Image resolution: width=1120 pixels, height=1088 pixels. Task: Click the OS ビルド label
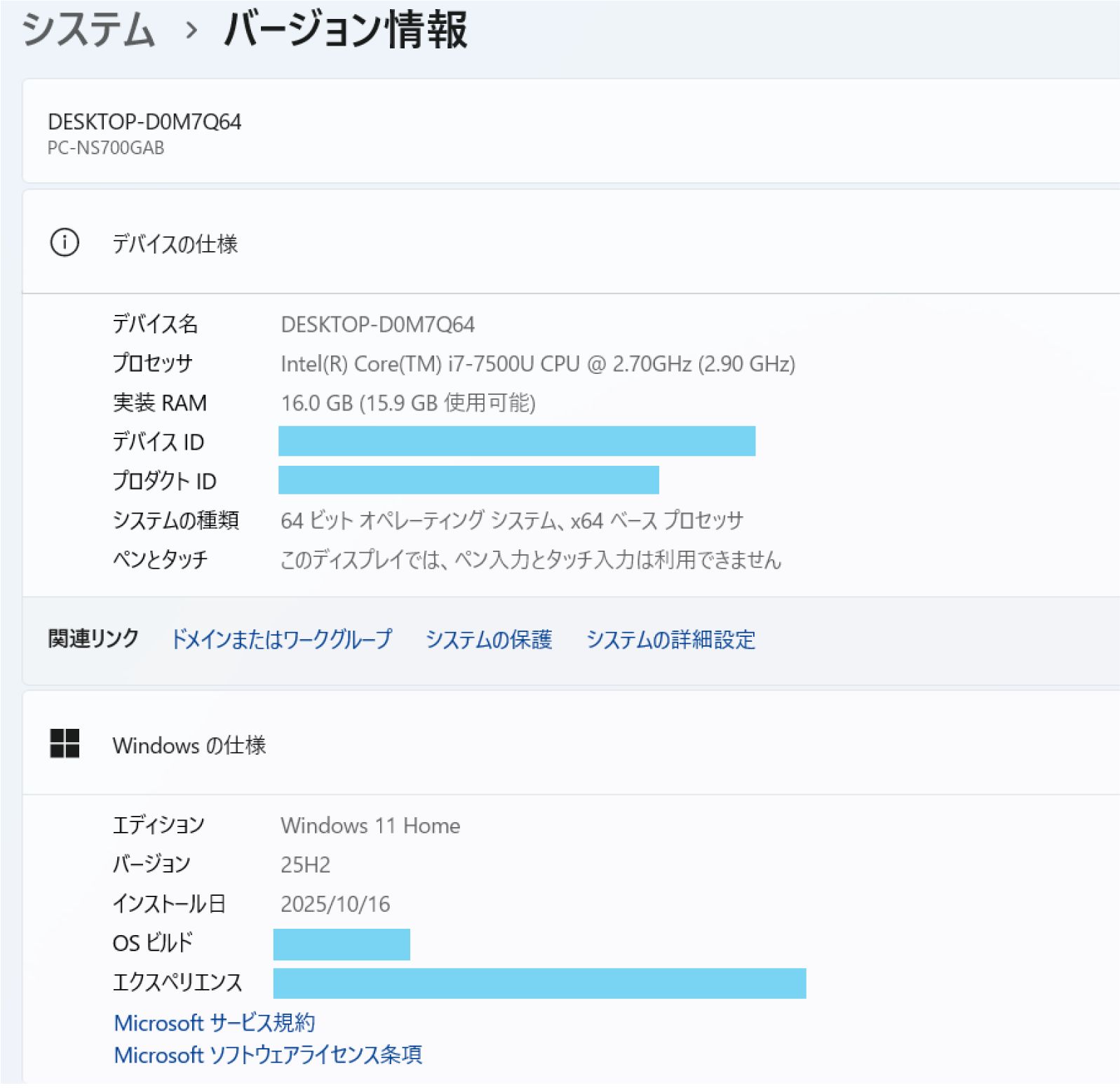coord(153,943)
